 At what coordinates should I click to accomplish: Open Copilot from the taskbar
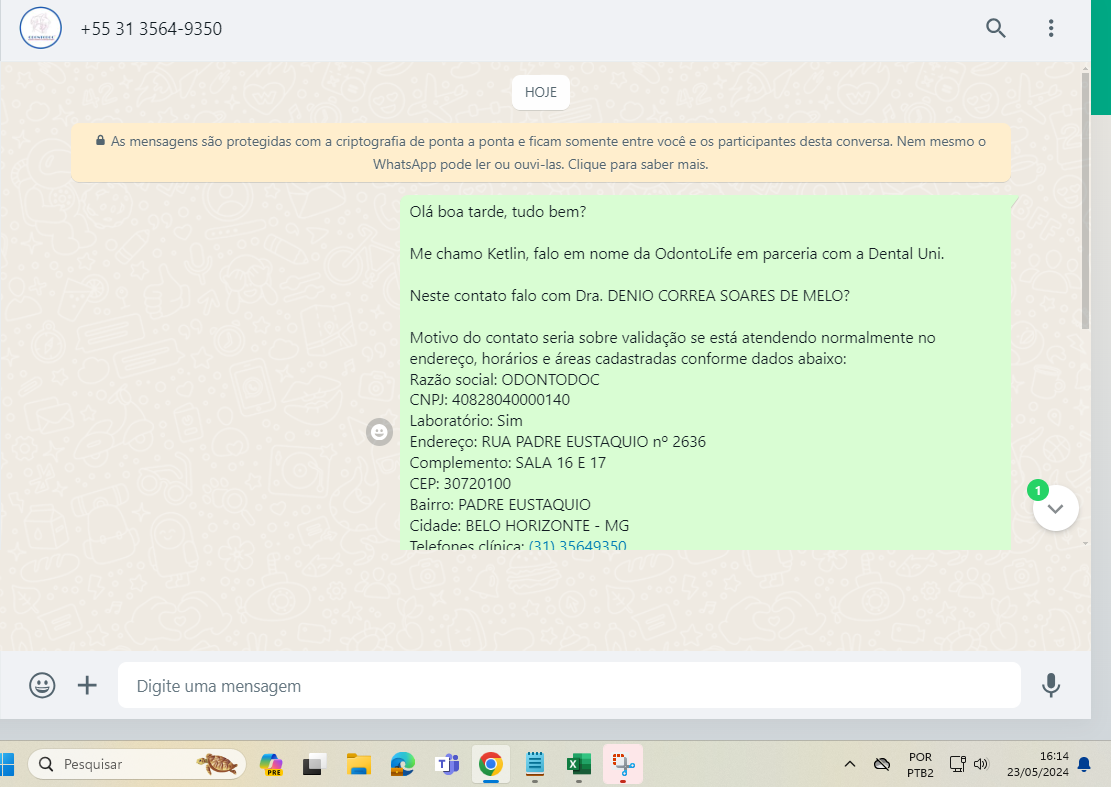[271, 764]
